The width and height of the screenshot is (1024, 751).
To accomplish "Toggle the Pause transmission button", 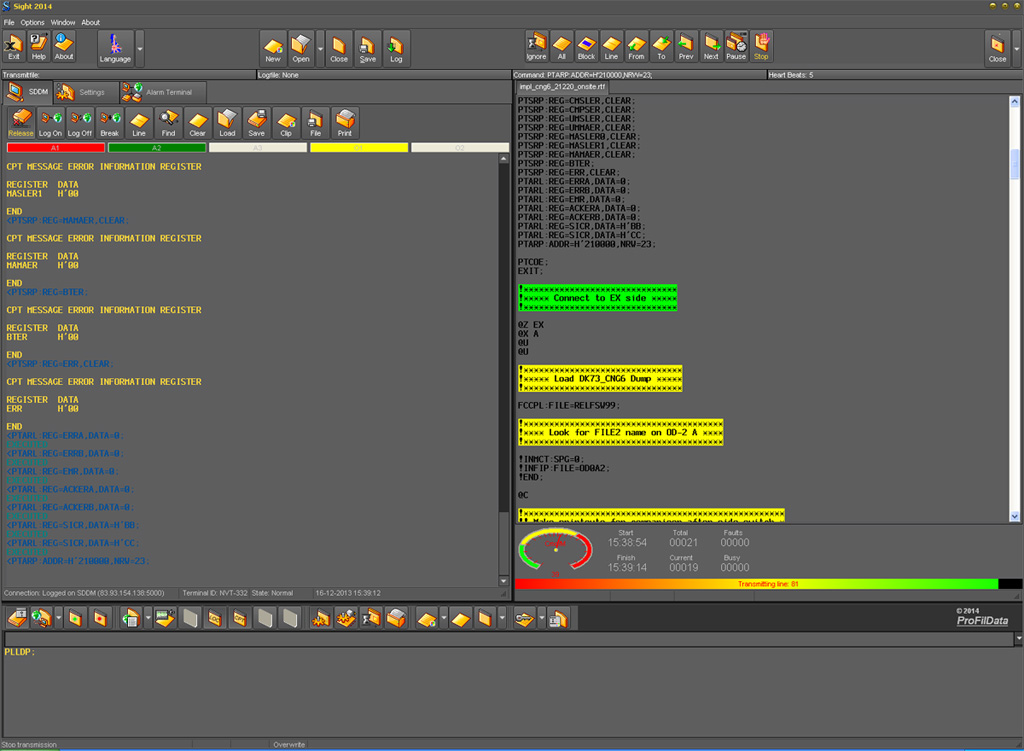I will [736, 47].
